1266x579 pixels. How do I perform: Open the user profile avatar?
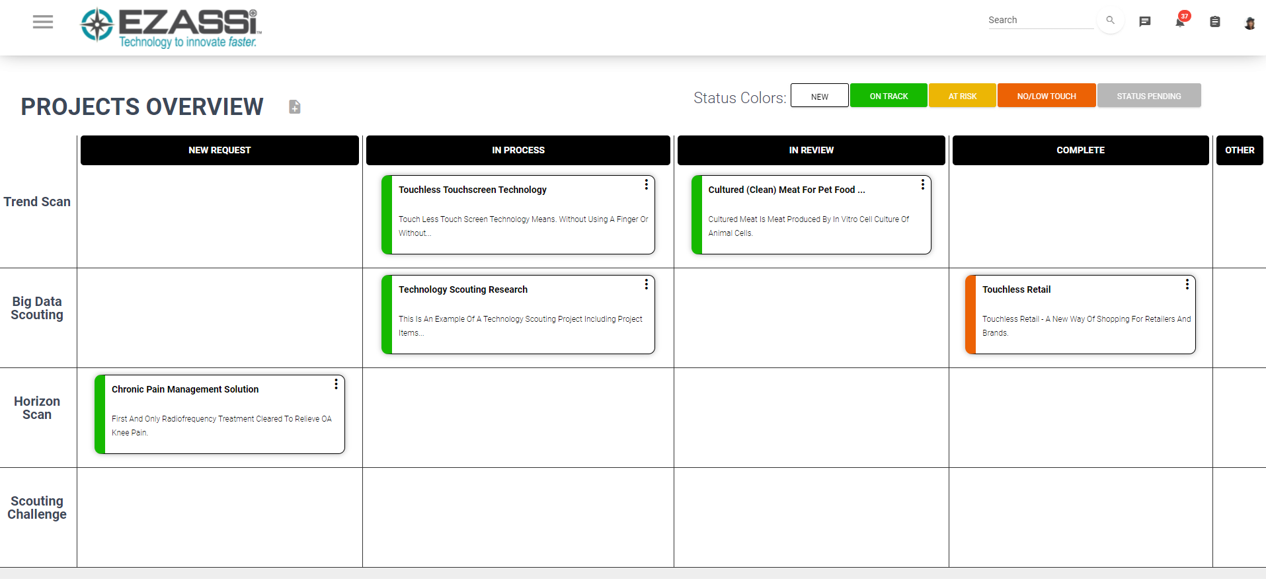(1249, 22)
